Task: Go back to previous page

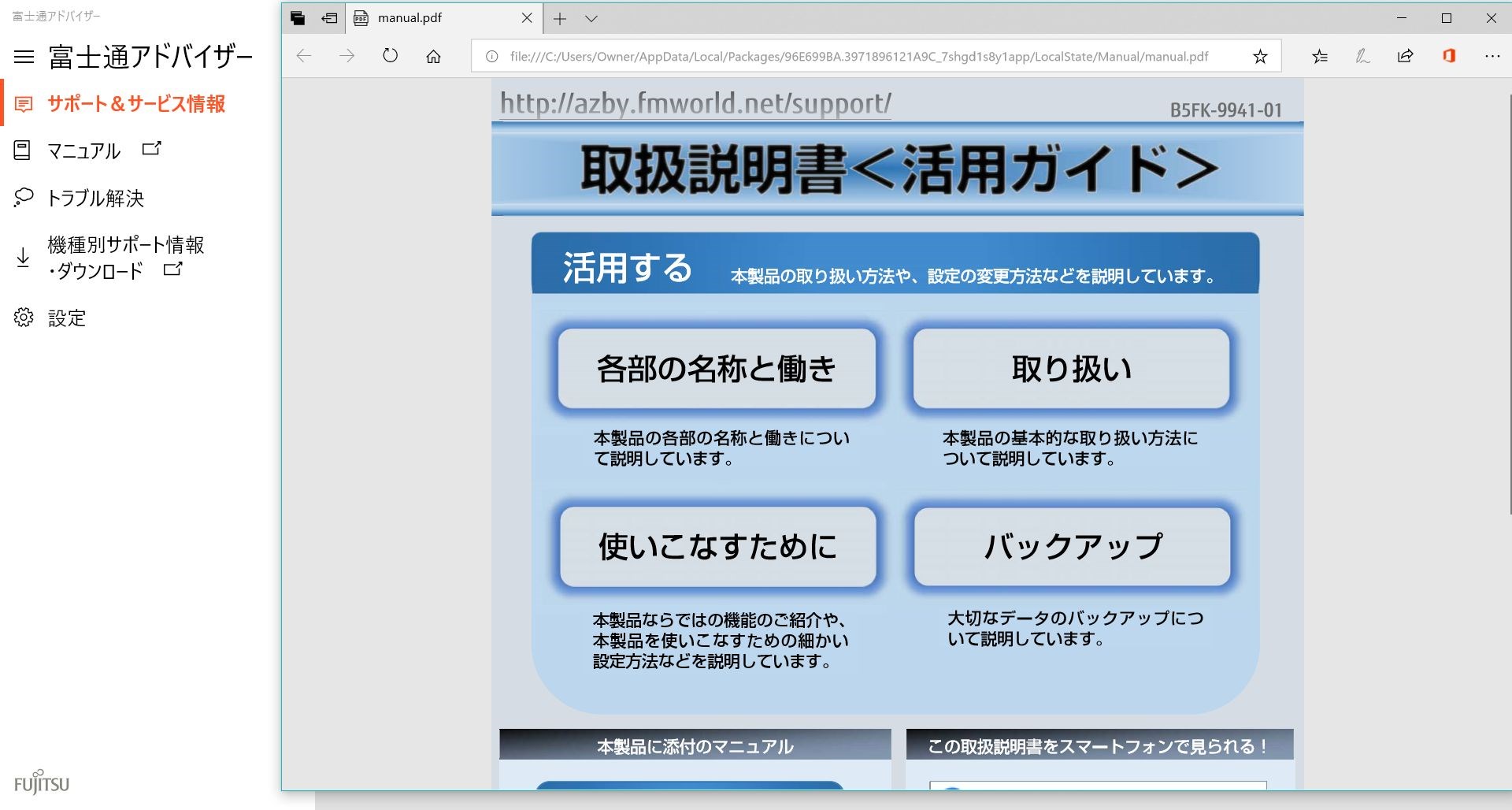Action: tap(304, 56)
